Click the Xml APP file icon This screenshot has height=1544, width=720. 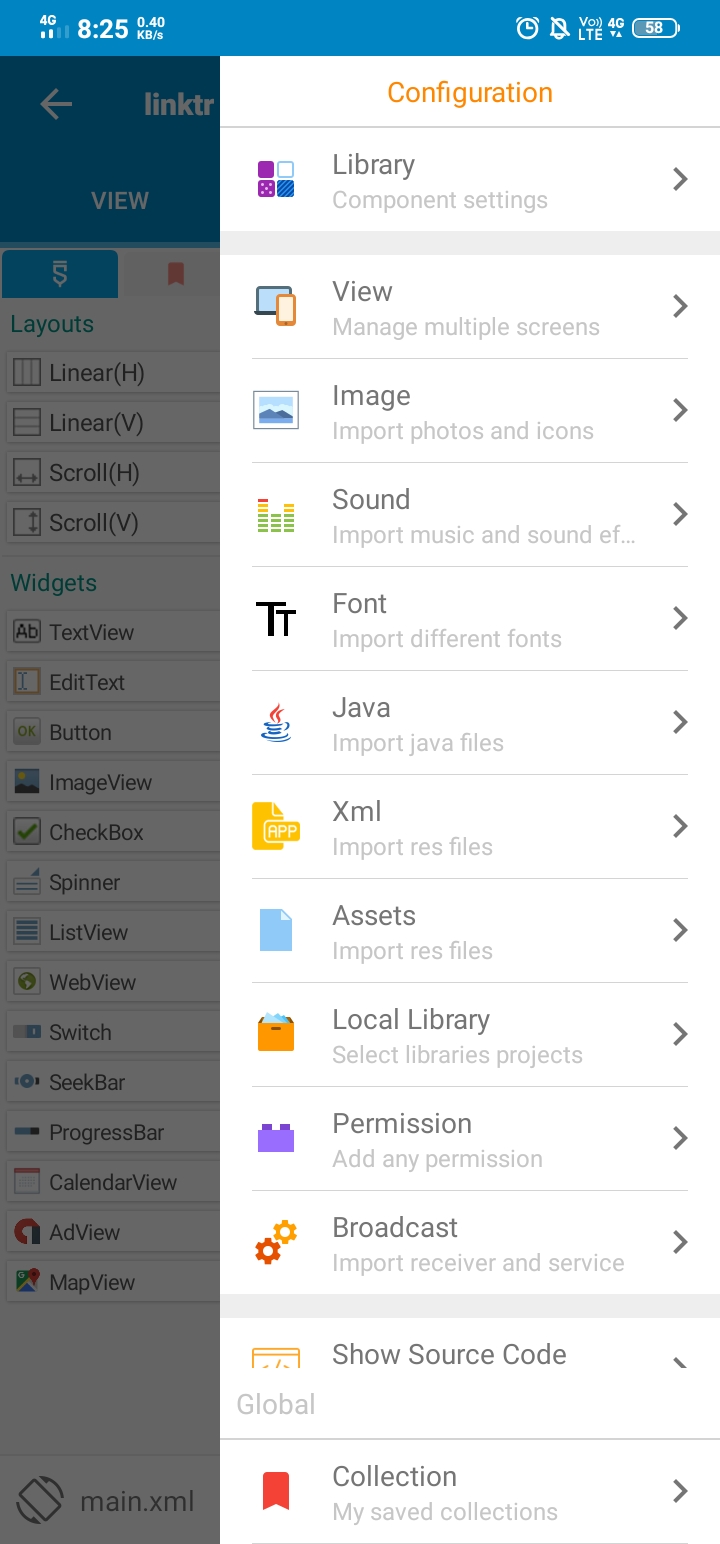coord(276,826)
